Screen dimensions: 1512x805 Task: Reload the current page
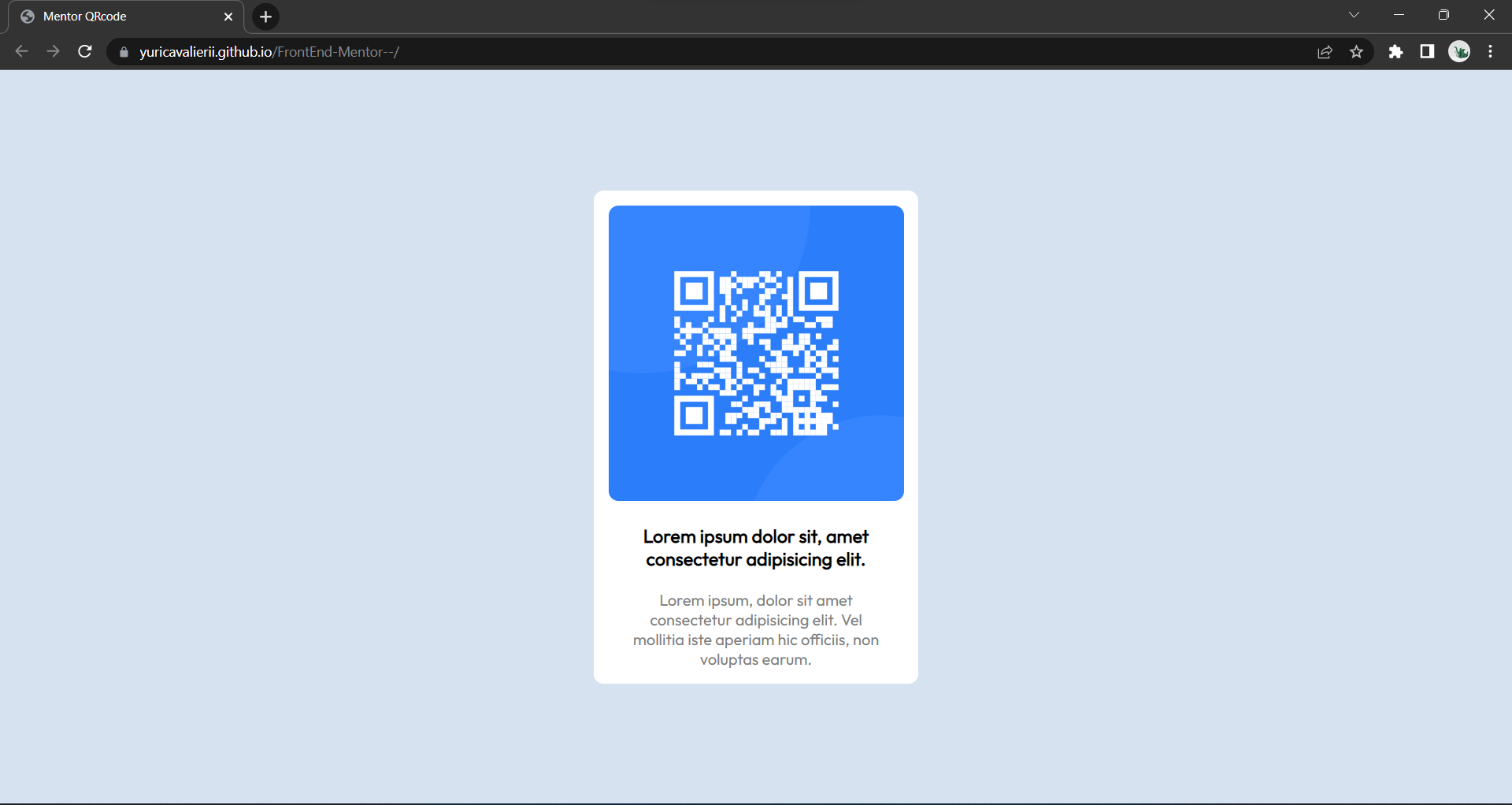pyautogui.click(x=85, y=52)
